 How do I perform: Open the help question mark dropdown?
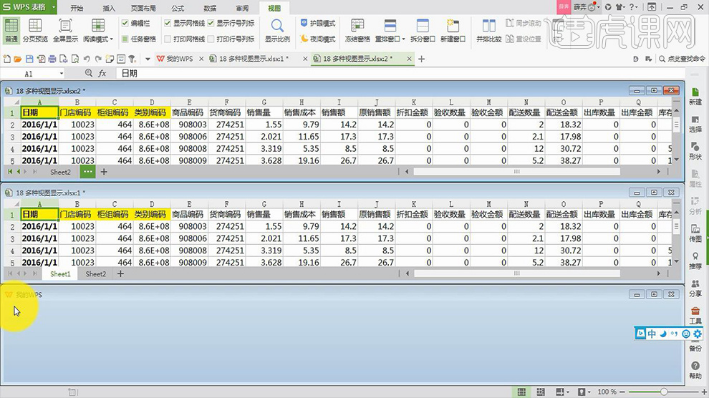click(637, 7)
